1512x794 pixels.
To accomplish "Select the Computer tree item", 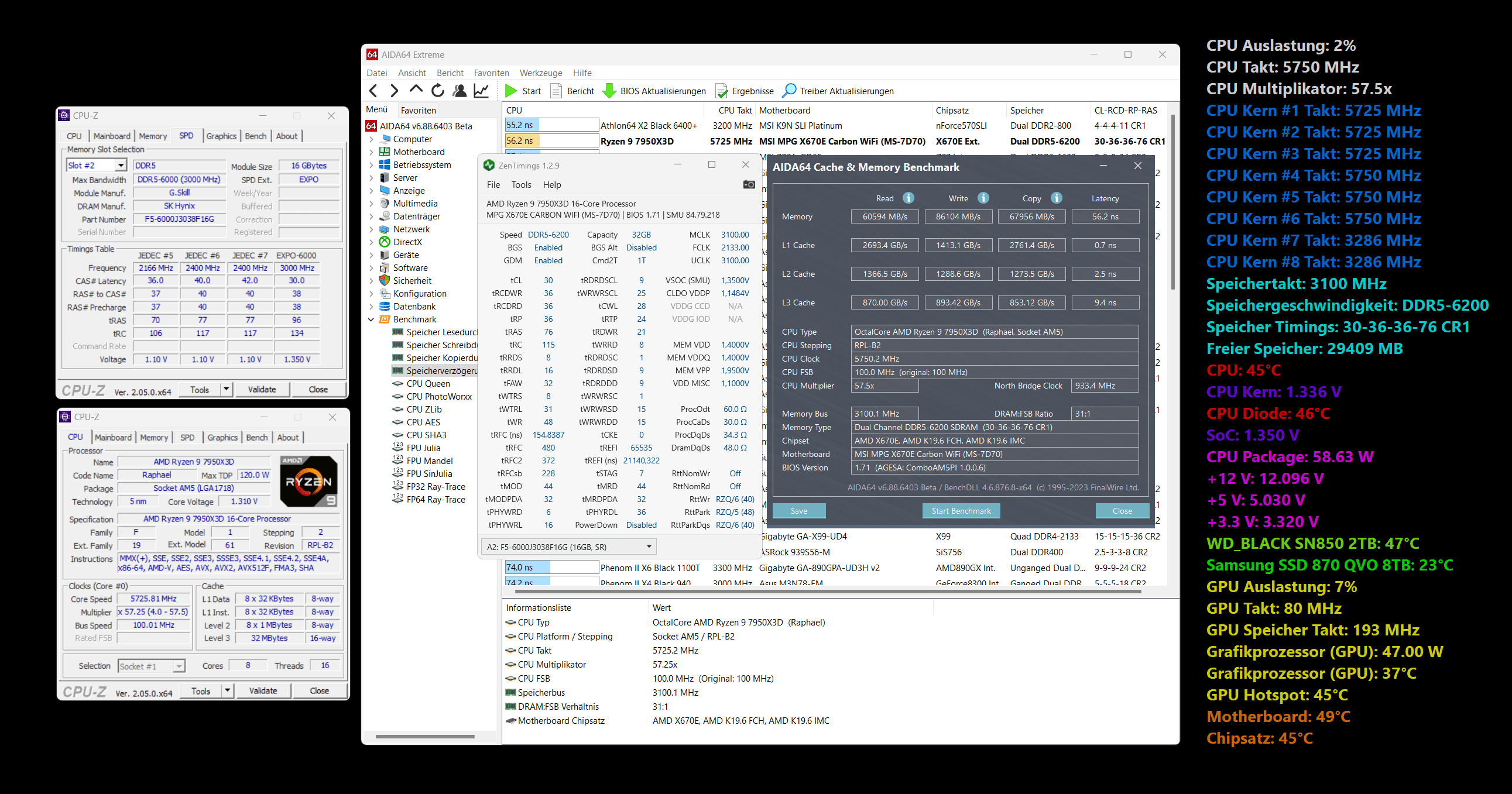I will point(412,139).
